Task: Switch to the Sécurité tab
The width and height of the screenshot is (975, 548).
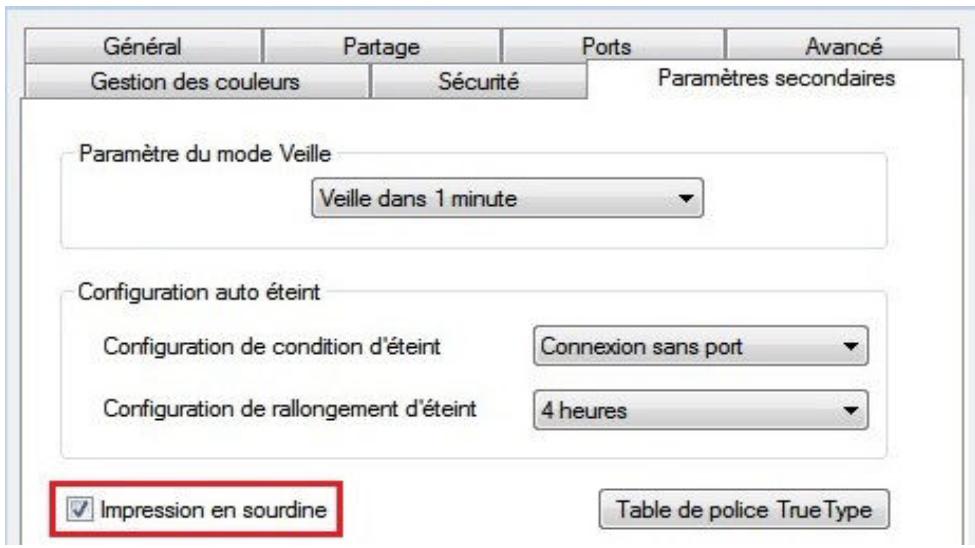Action: click(479, 80)
